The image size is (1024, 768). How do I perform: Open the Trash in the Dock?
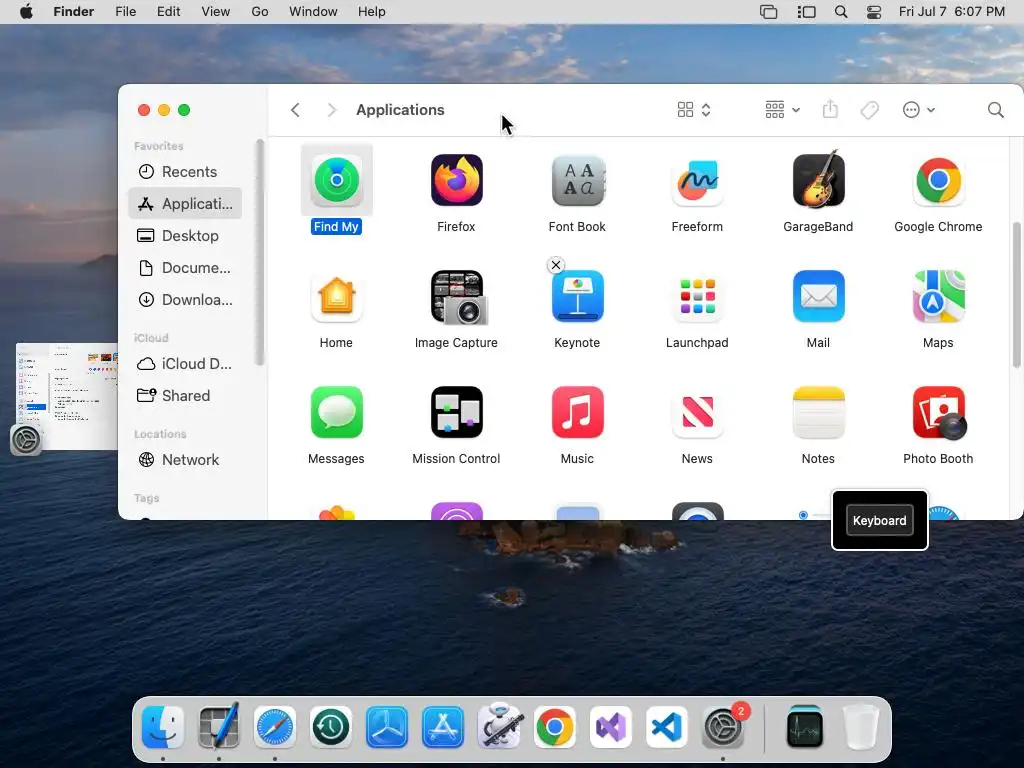point(861,727)
